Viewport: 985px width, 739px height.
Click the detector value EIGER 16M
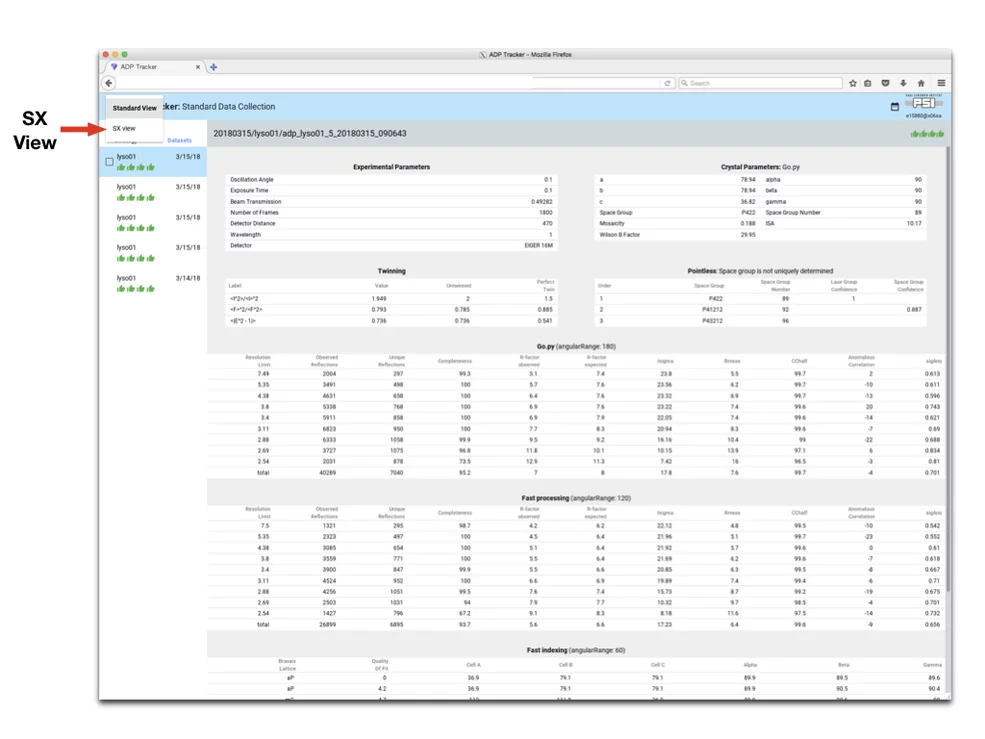click(539, 246)
